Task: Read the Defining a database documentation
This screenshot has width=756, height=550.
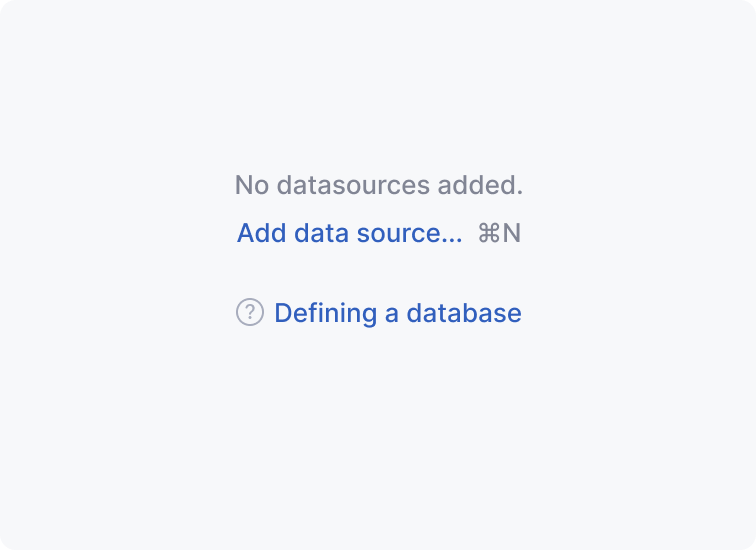Action: (x=397, y=313)
